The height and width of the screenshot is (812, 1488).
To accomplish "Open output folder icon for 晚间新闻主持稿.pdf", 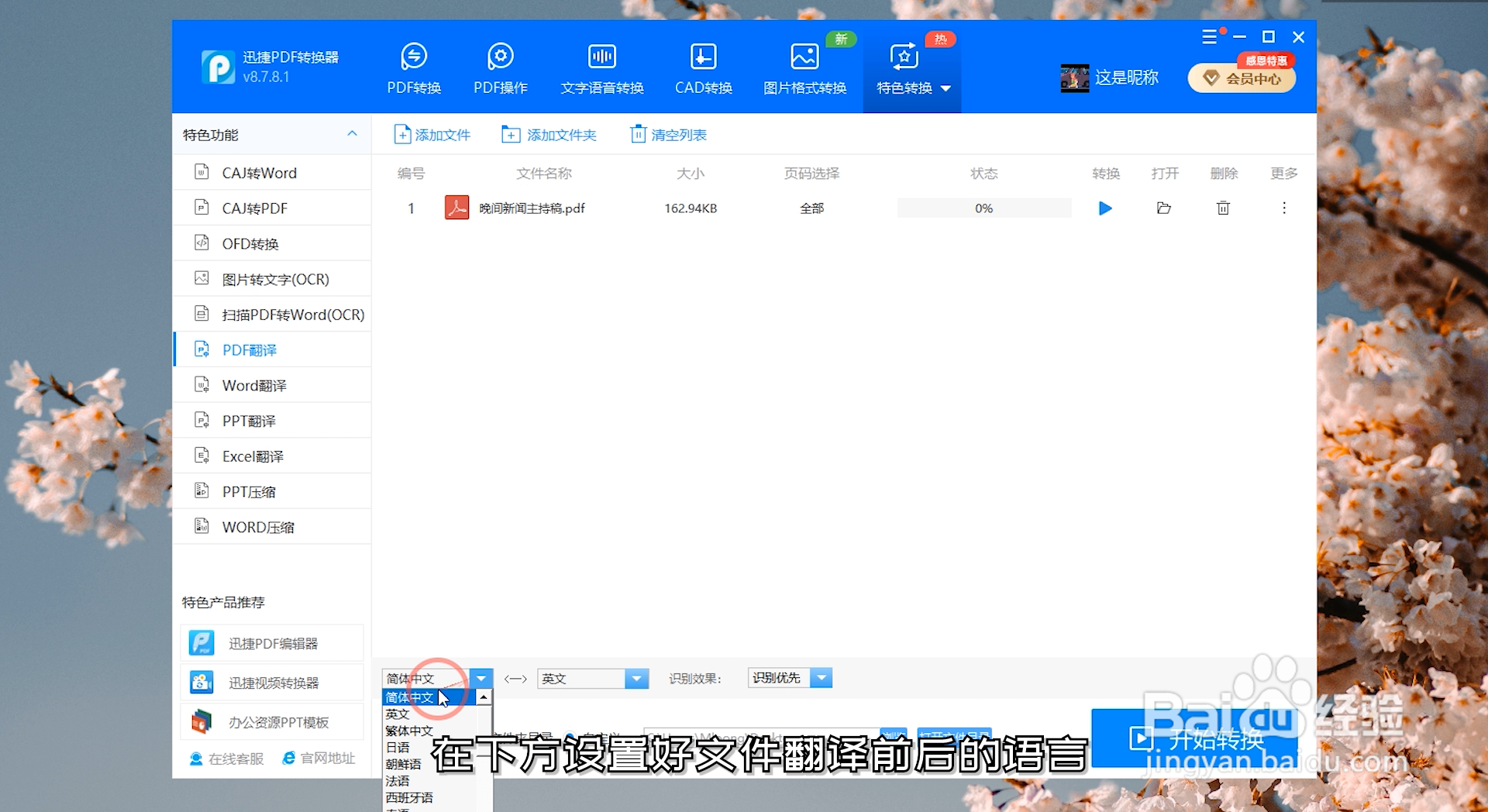I will pos(1164,208).
